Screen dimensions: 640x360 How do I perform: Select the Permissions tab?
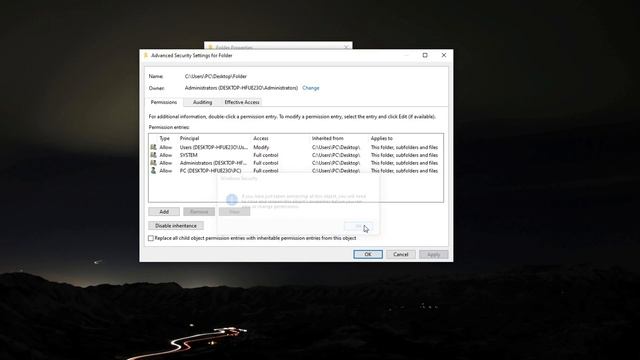(x=164, y=102)
